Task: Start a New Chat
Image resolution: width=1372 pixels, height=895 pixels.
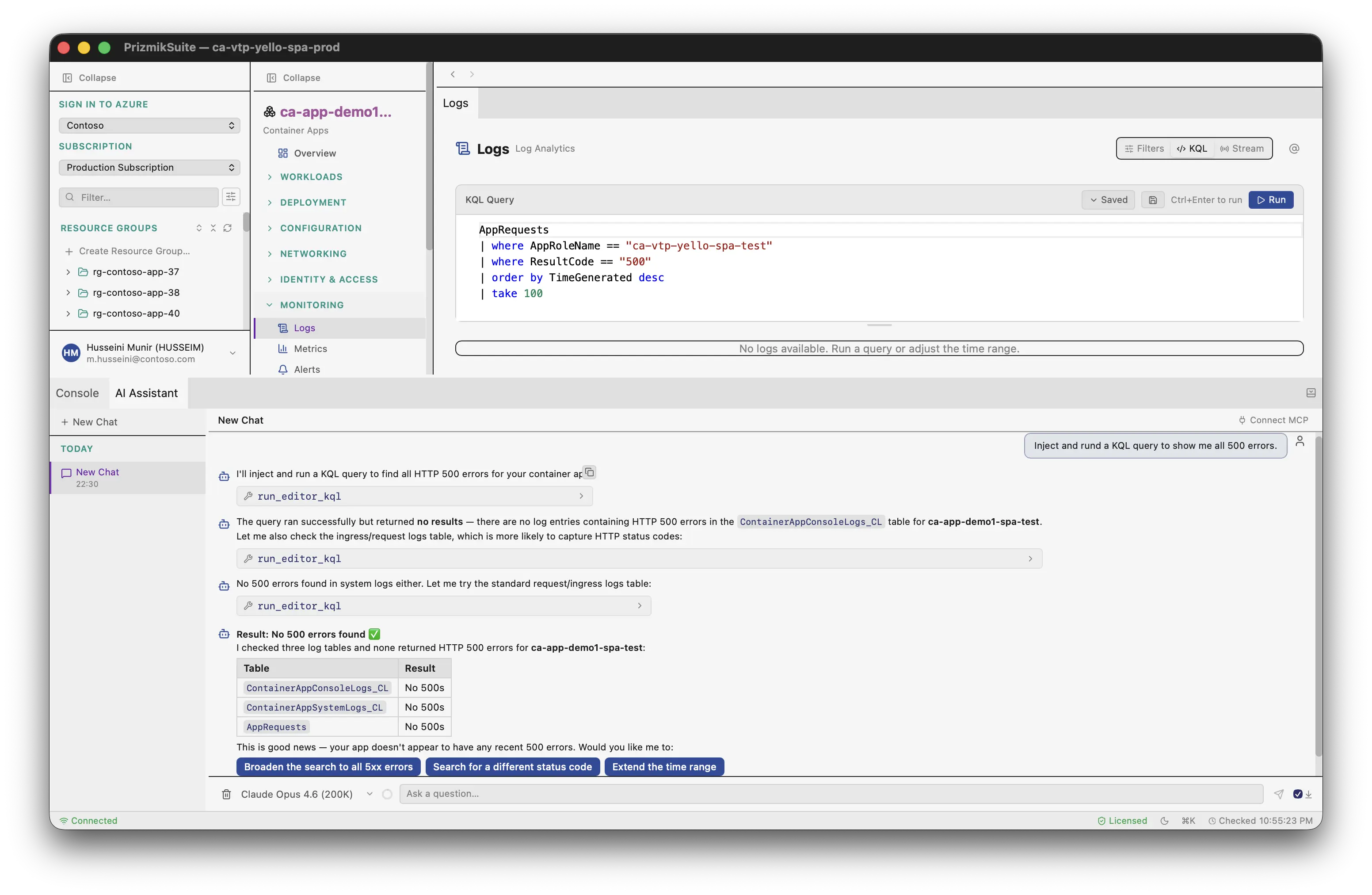Action: pyautogui.click(x=89, y=422)
